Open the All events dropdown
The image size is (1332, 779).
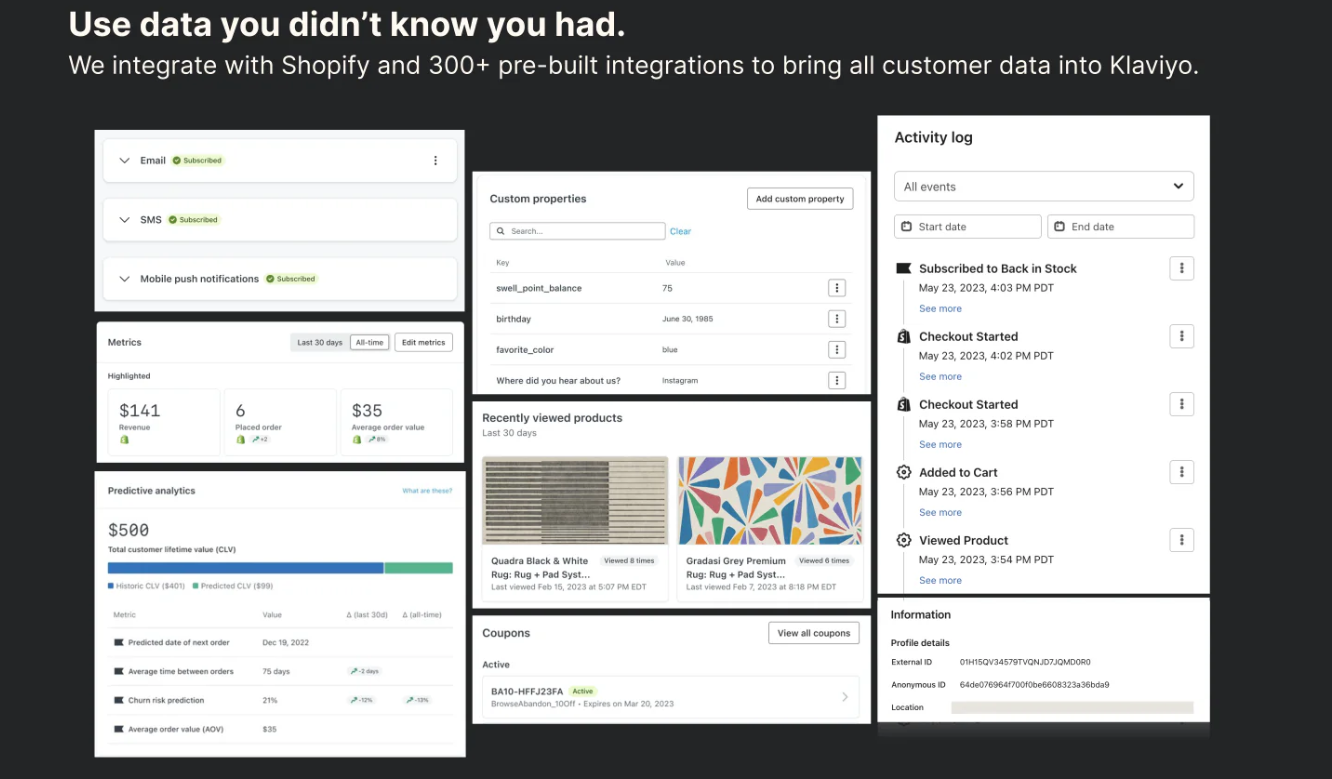click(x=1044, y=186)
